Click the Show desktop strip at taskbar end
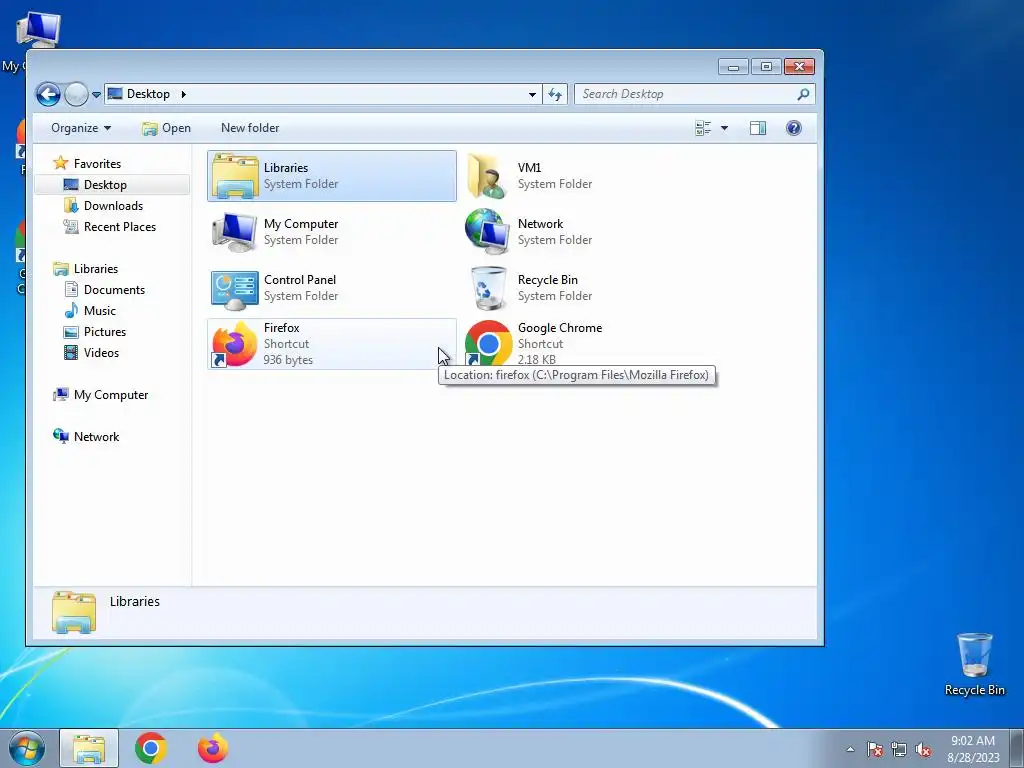1024x768 pixels. click(1017, 748)
